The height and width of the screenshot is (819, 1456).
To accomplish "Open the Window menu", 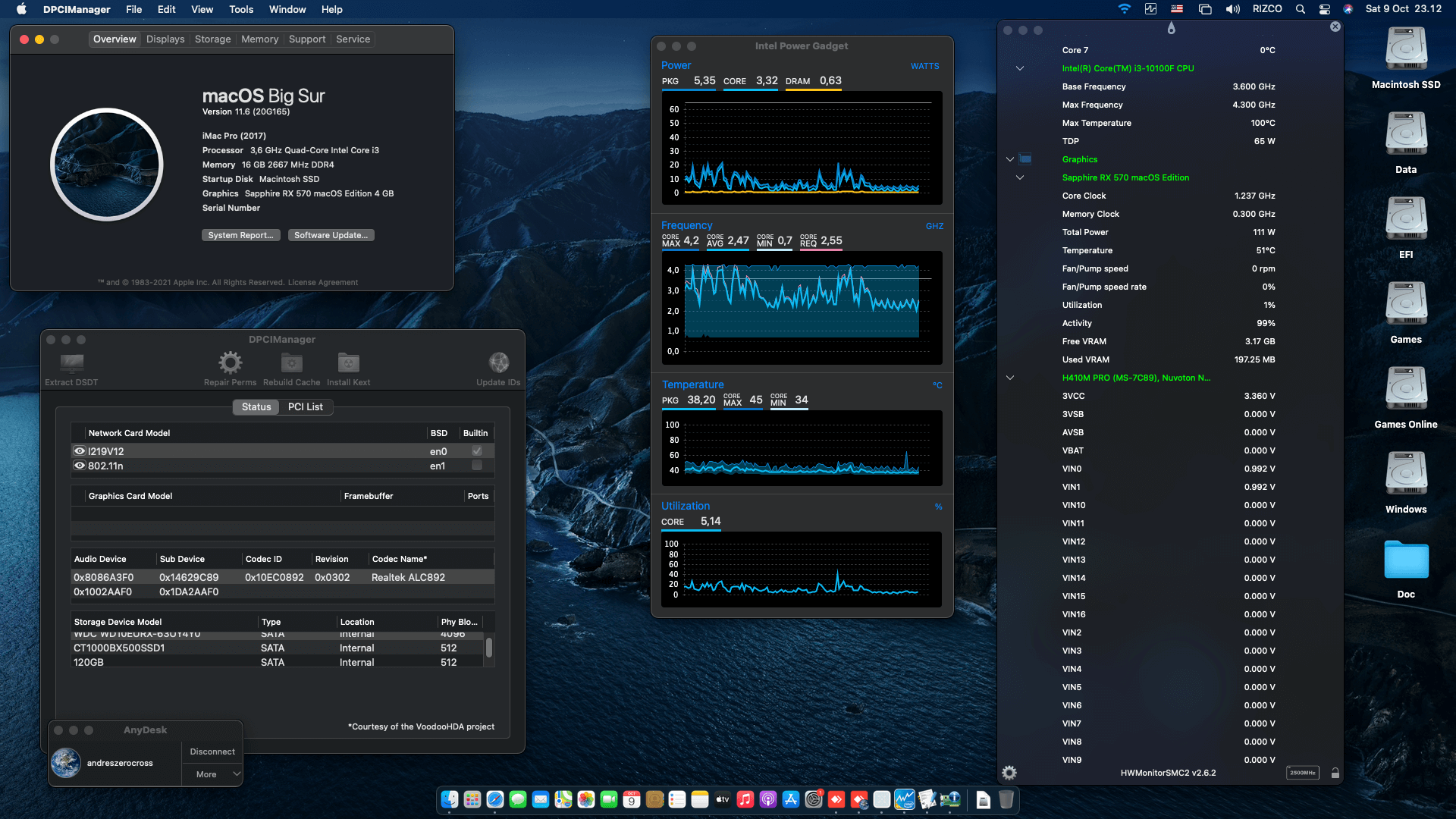I will coord(287,9).
